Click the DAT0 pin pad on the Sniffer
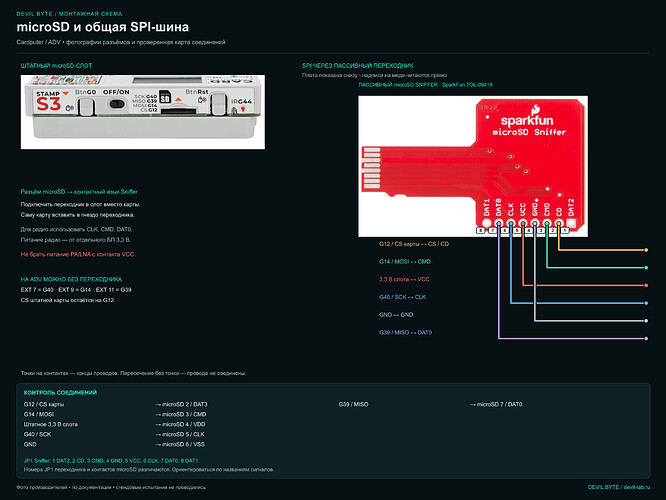Viewport: 666px width, 500px height. pos(499,223)
